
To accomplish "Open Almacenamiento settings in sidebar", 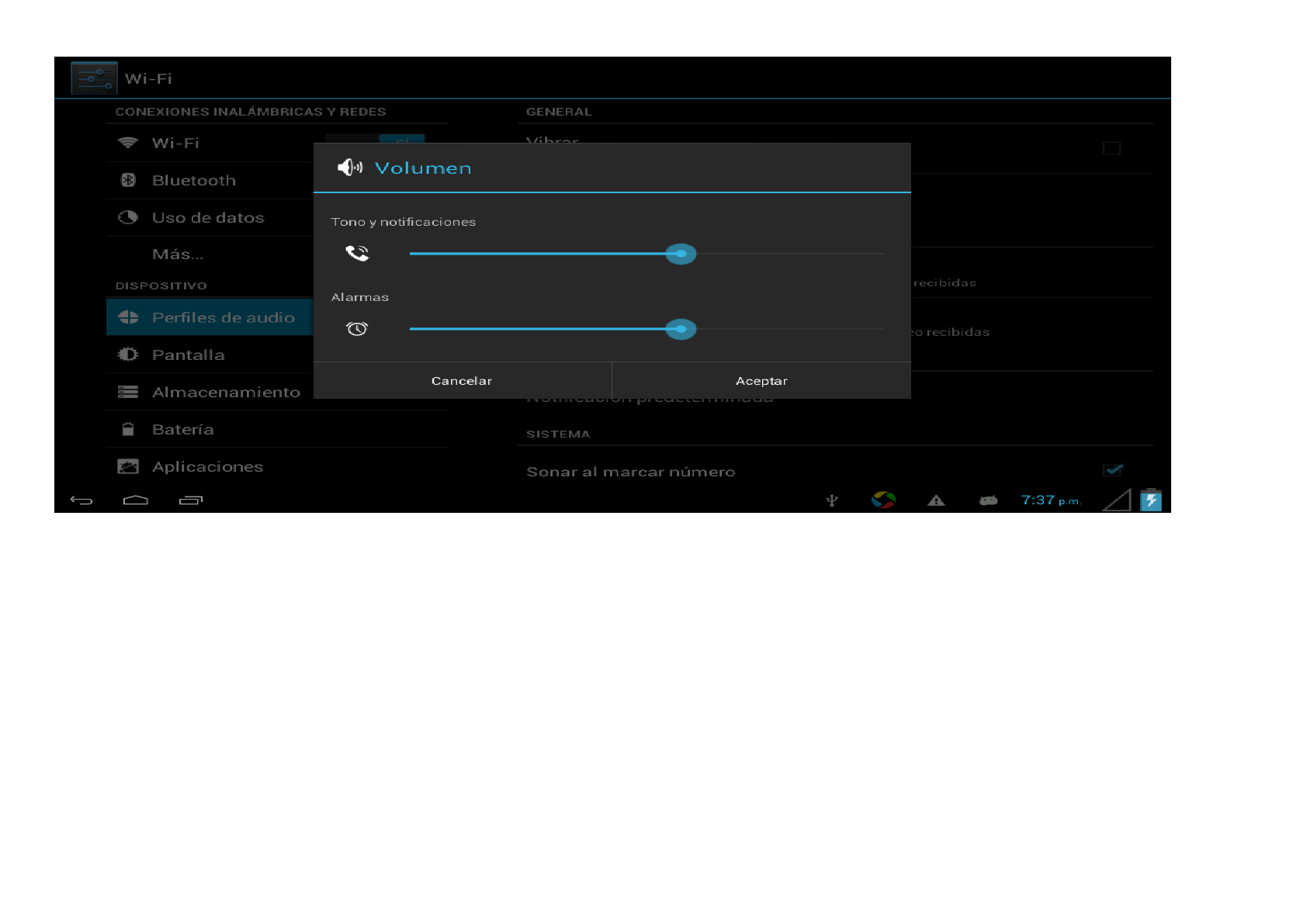I will [210, 392].
